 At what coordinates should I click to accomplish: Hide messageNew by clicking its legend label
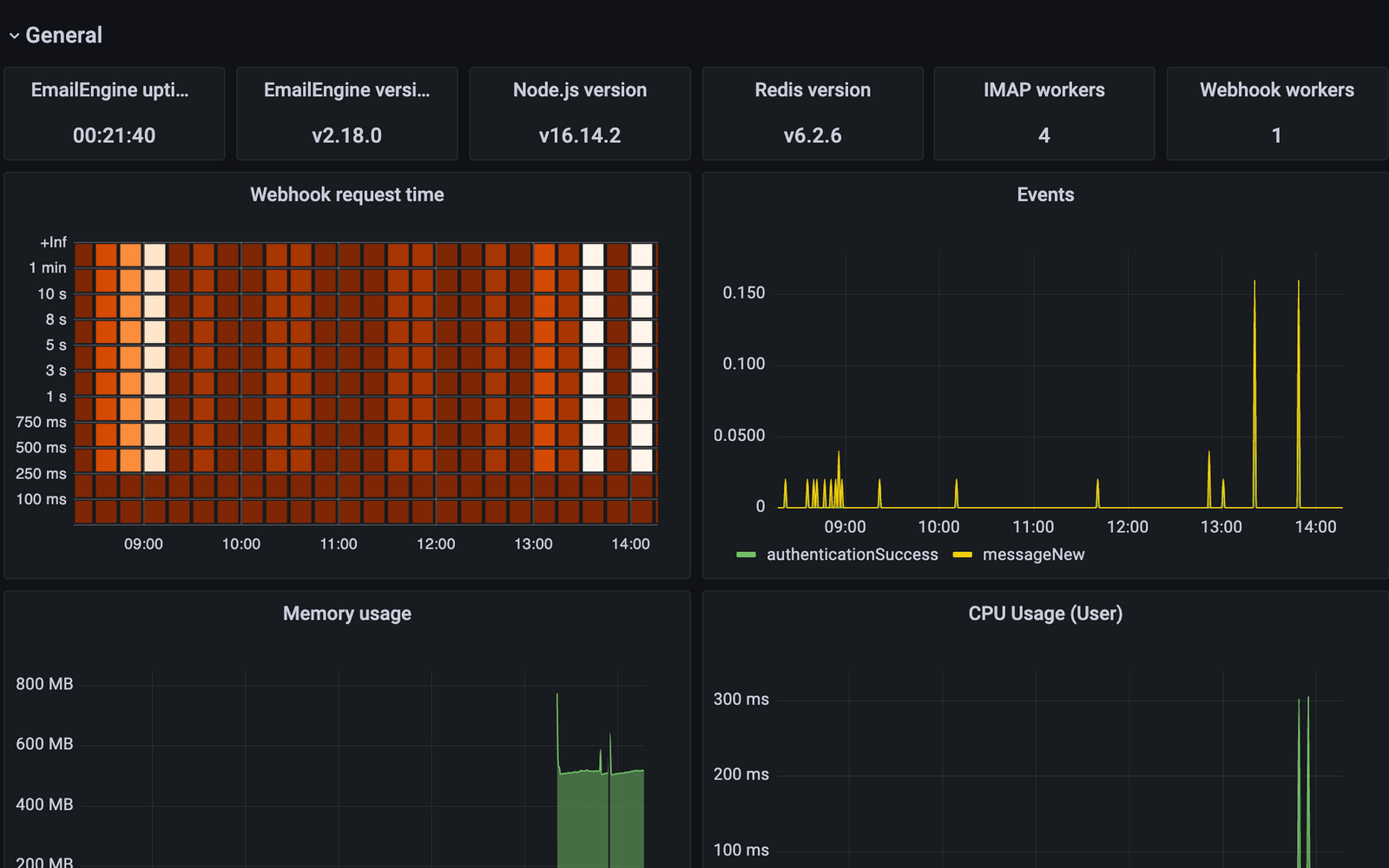(1033, 555)
